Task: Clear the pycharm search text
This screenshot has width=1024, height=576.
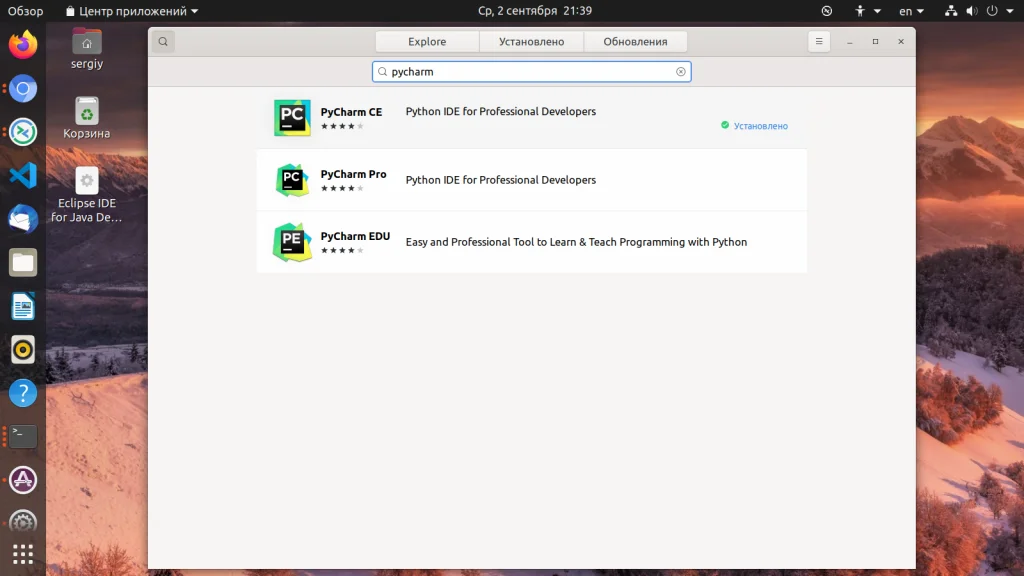Action: pyautogui.click(x=681, y=72)
